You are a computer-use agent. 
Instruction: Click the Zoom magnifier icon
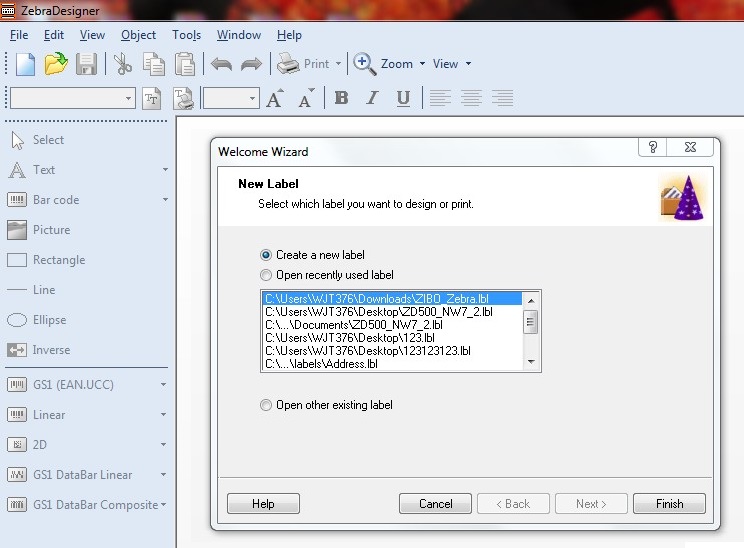tap(364, 64)
